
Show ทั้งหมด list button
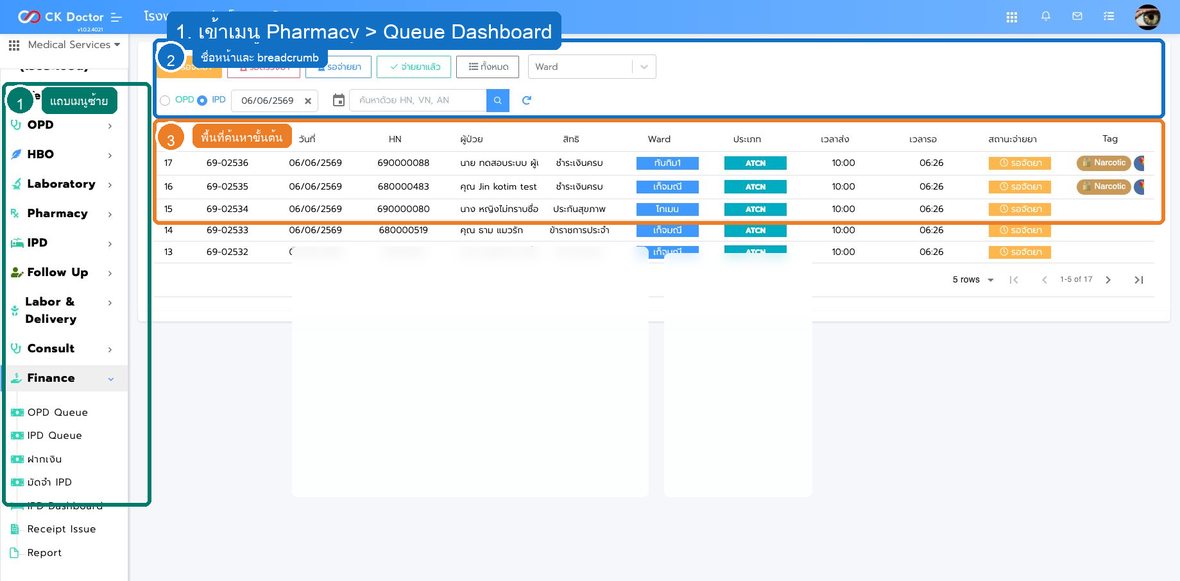coord(488,66)
